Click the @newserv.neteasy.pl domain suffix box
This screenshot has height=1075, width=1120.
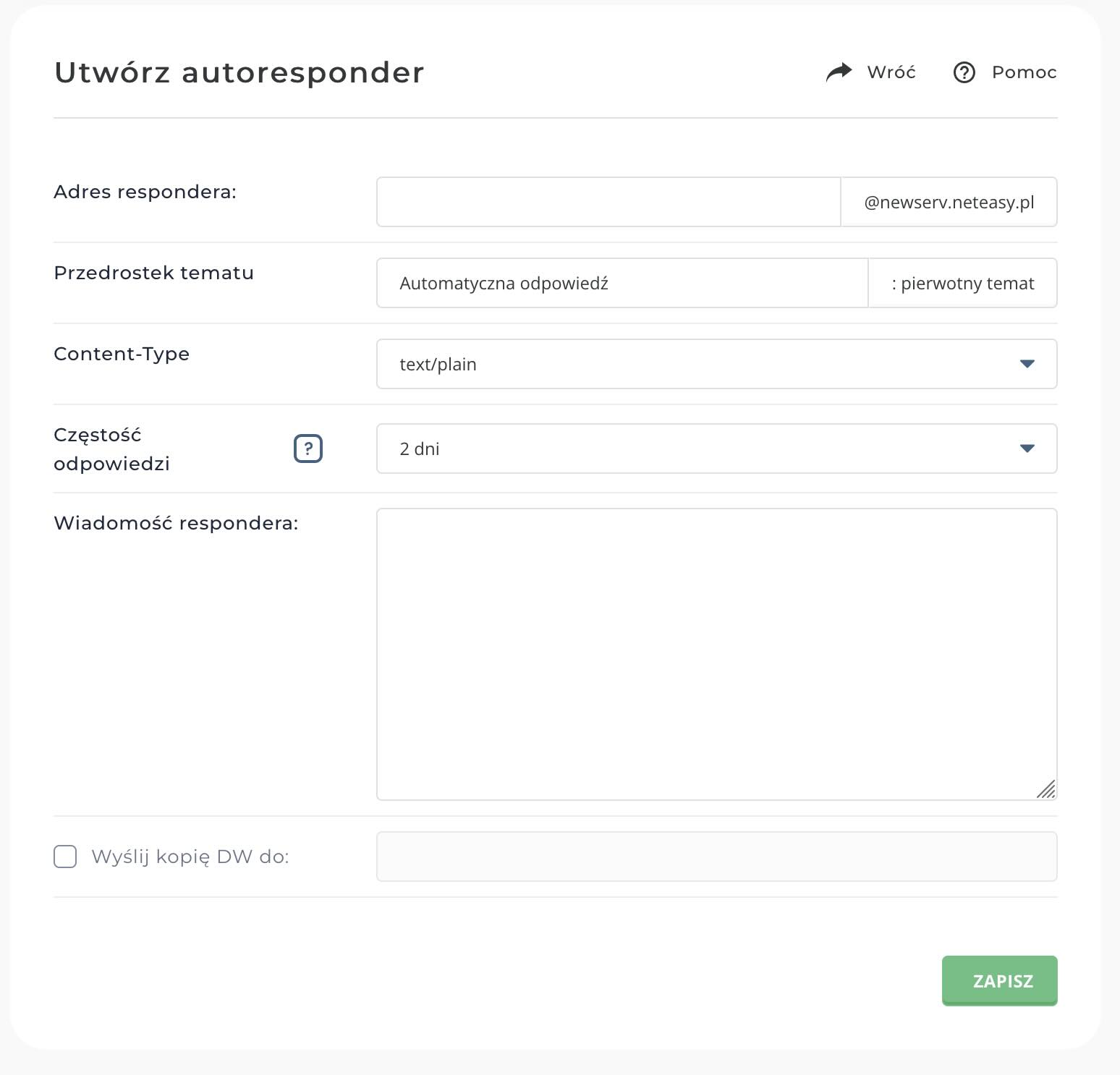[x=949, y=202]
